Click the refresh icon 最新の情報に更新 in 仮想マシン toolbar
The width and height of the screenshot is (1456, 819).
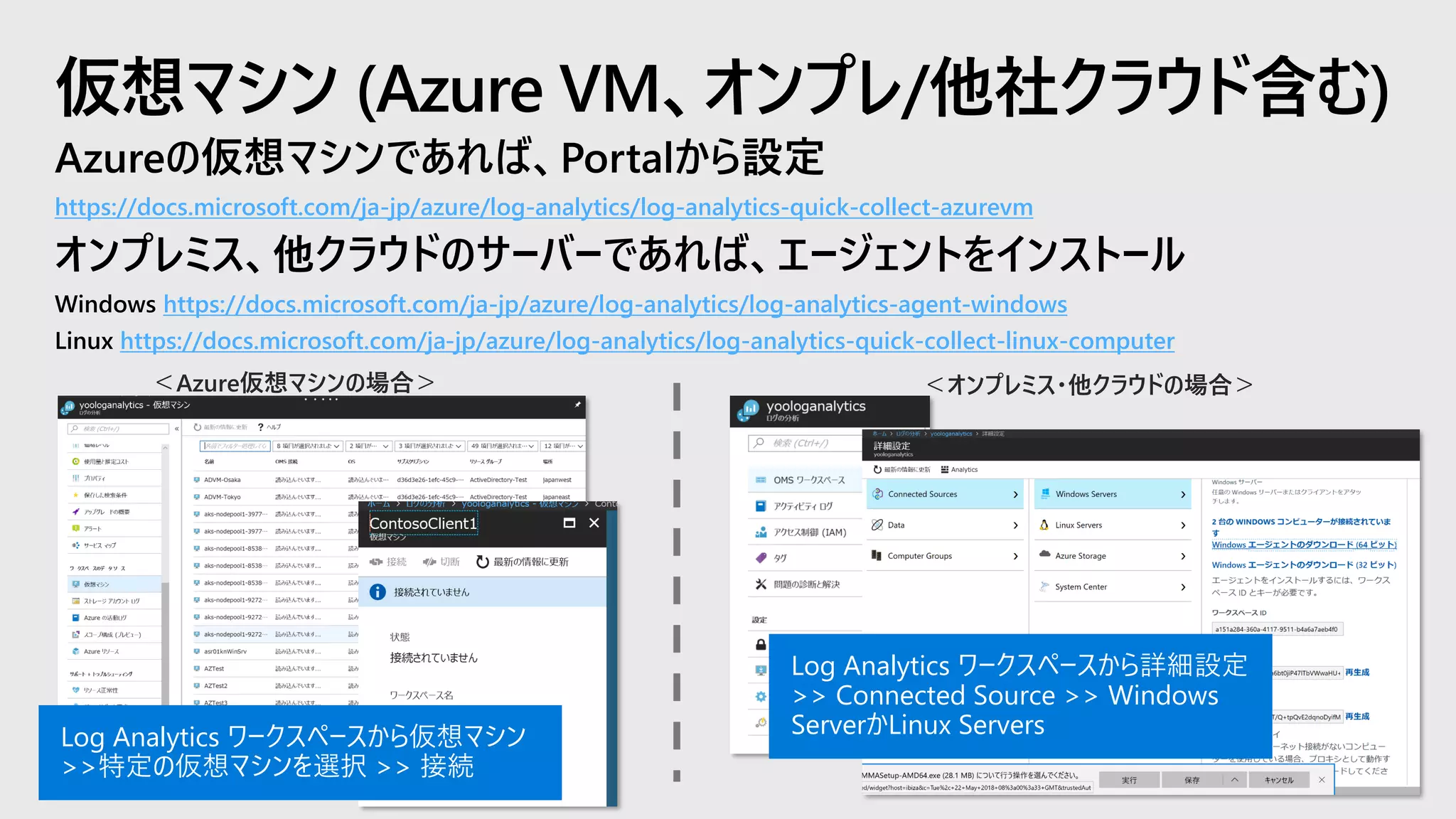coord(198,427)
